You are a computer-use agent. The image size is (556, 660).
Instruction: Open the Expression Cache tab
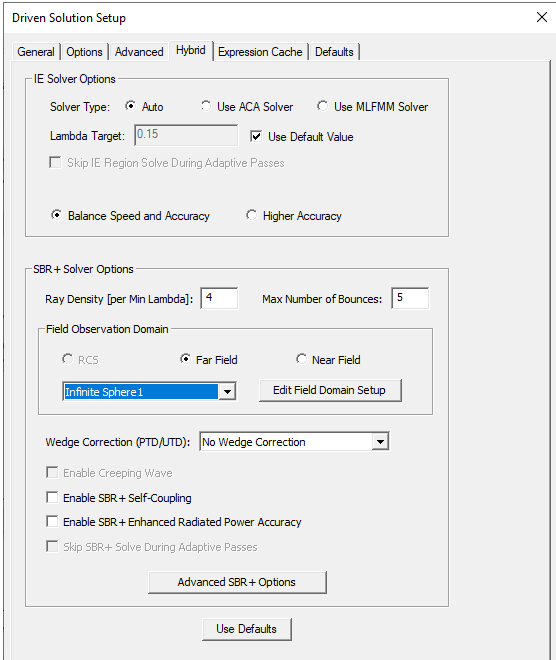[x=260, y=52]
